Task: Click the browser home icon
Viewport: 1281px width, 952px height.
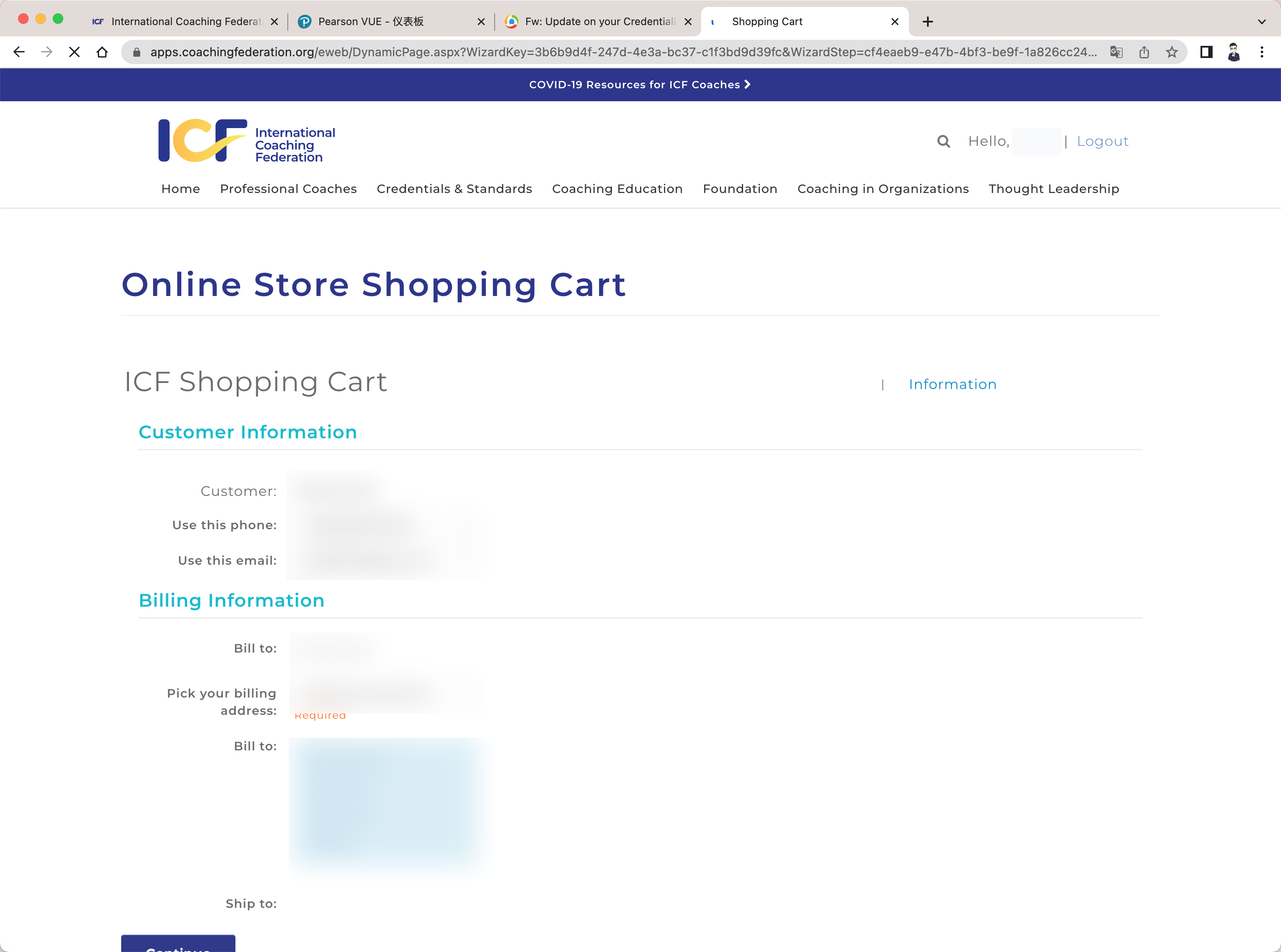Action: pos(102,52)
